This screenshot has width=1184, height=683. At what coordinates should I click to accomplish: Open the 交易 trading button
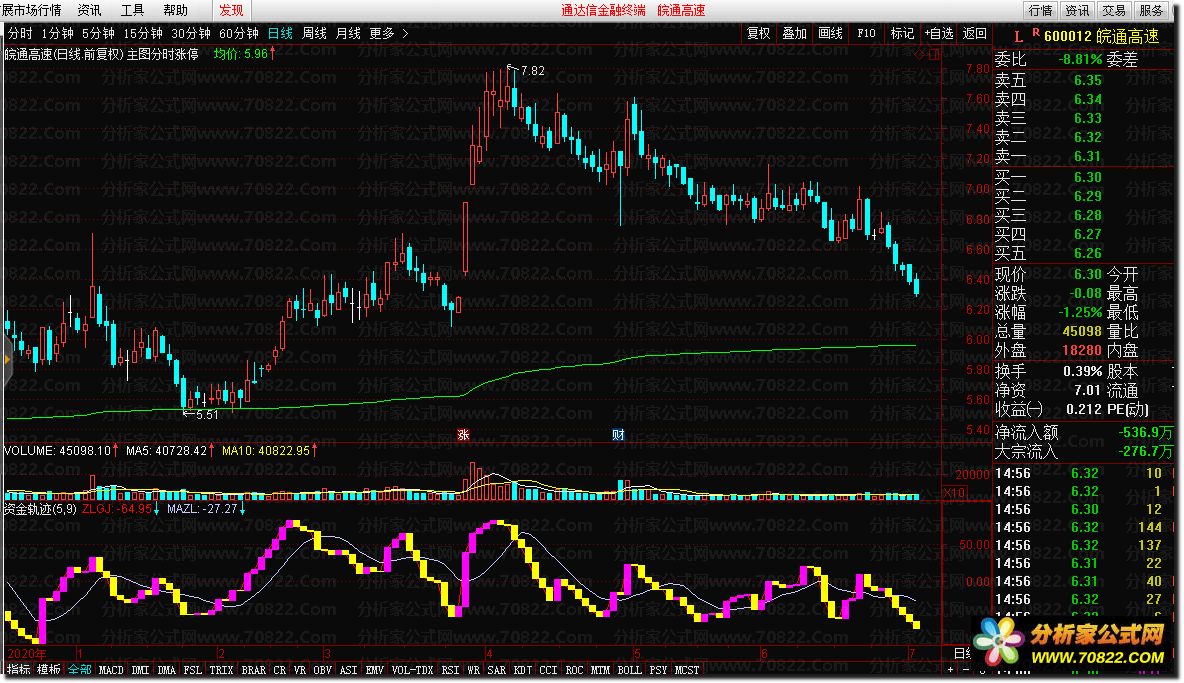click(x=1115, y=11)
